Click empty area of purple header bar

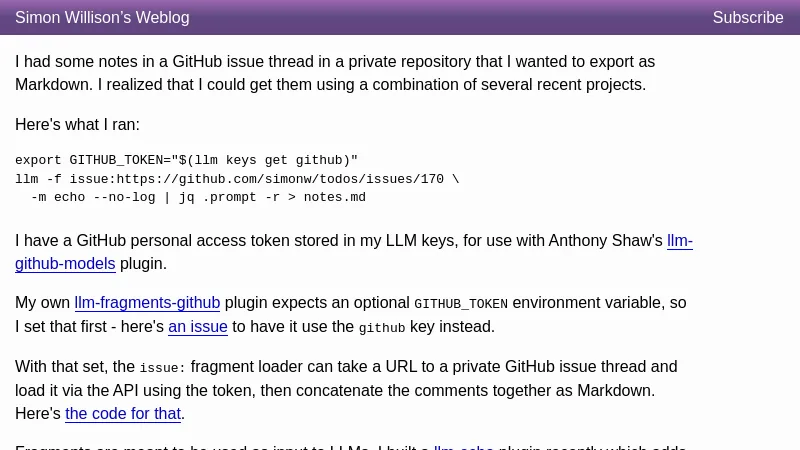click(x=450, y=18)
